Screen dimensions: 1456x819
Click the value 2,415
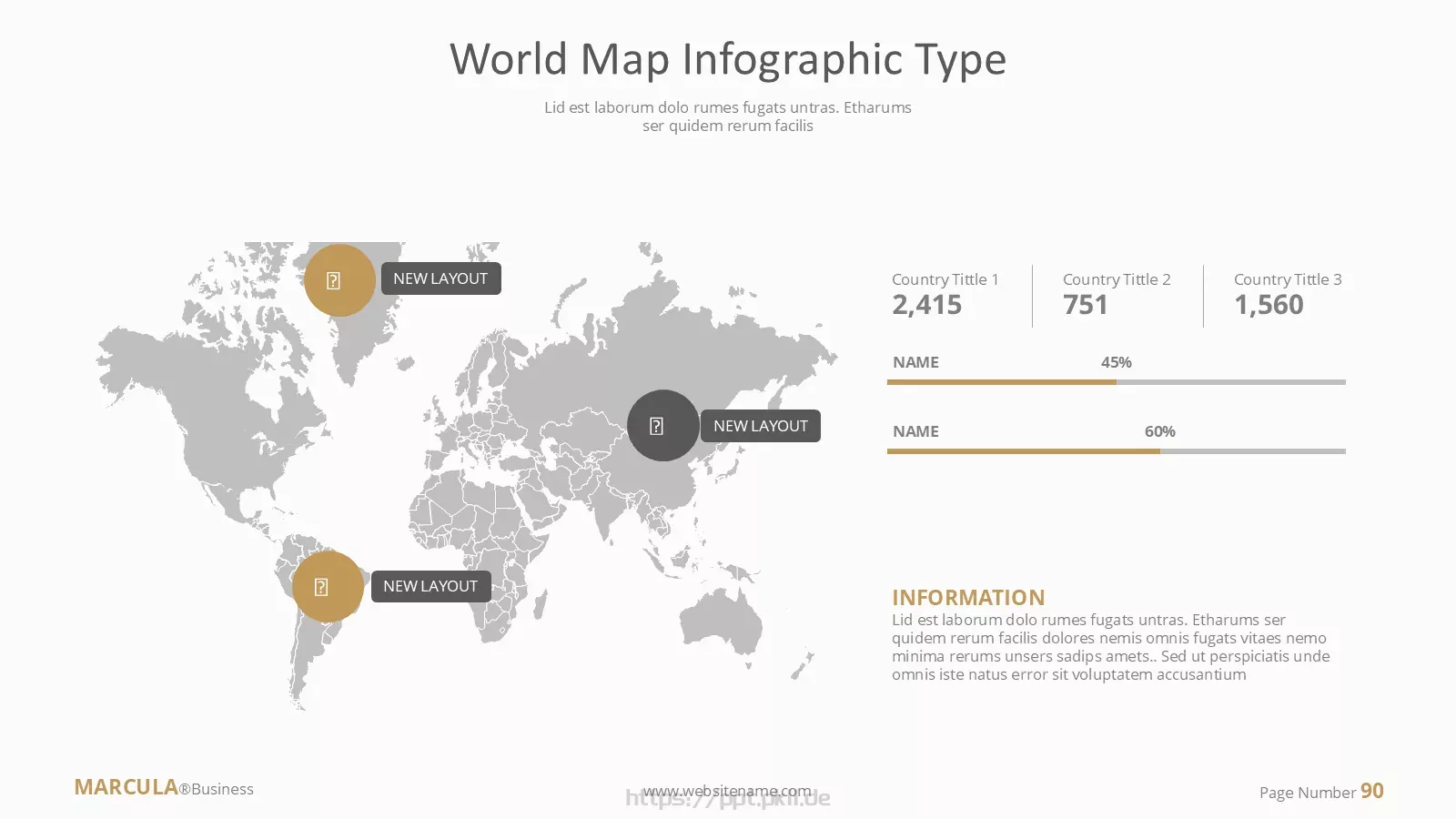pyautogui.click(x=926, y=305)
